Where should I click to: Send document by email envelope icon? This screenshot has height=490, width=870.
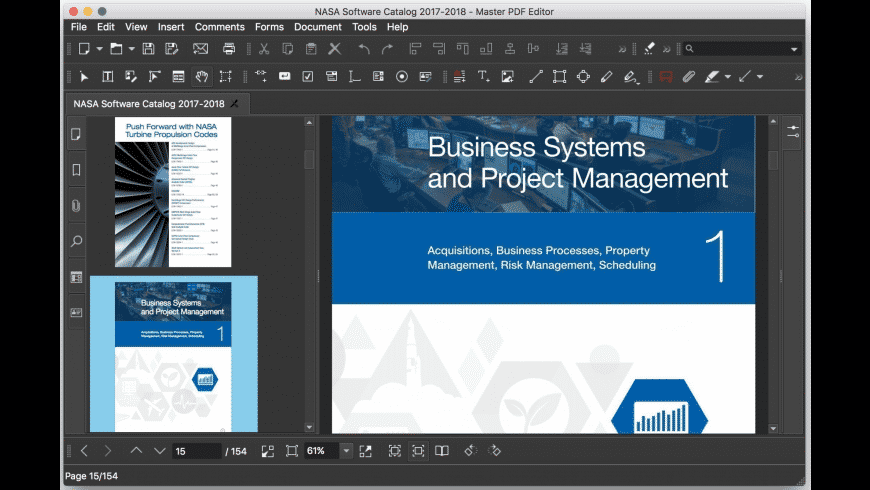click(200, 49)
